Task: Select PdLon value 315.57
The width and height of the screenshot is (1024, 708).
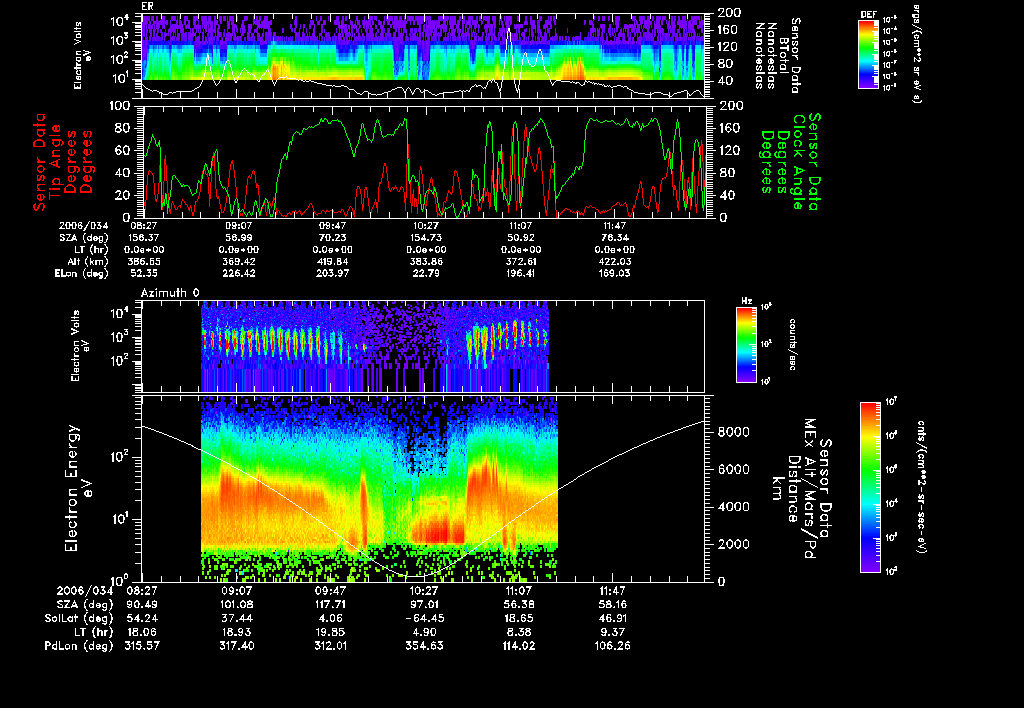Action: click(142, 646)
